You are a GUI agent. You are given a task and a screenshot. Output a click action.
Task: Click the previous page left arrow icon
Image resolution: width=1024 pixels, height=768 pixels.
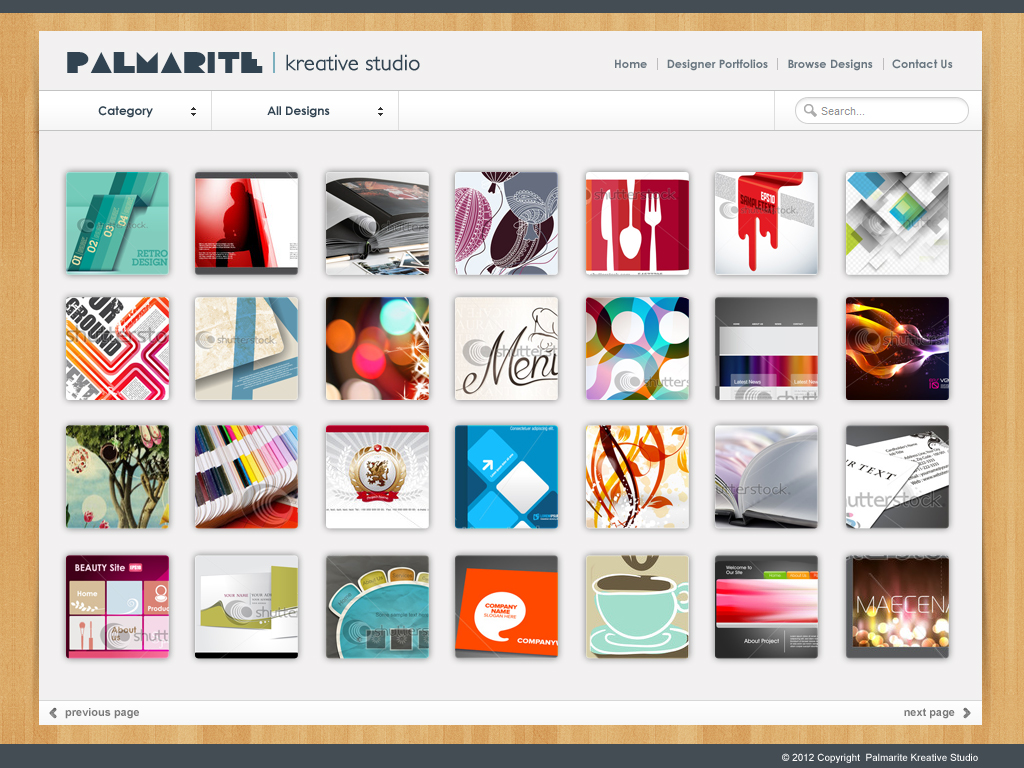(54, 712)
